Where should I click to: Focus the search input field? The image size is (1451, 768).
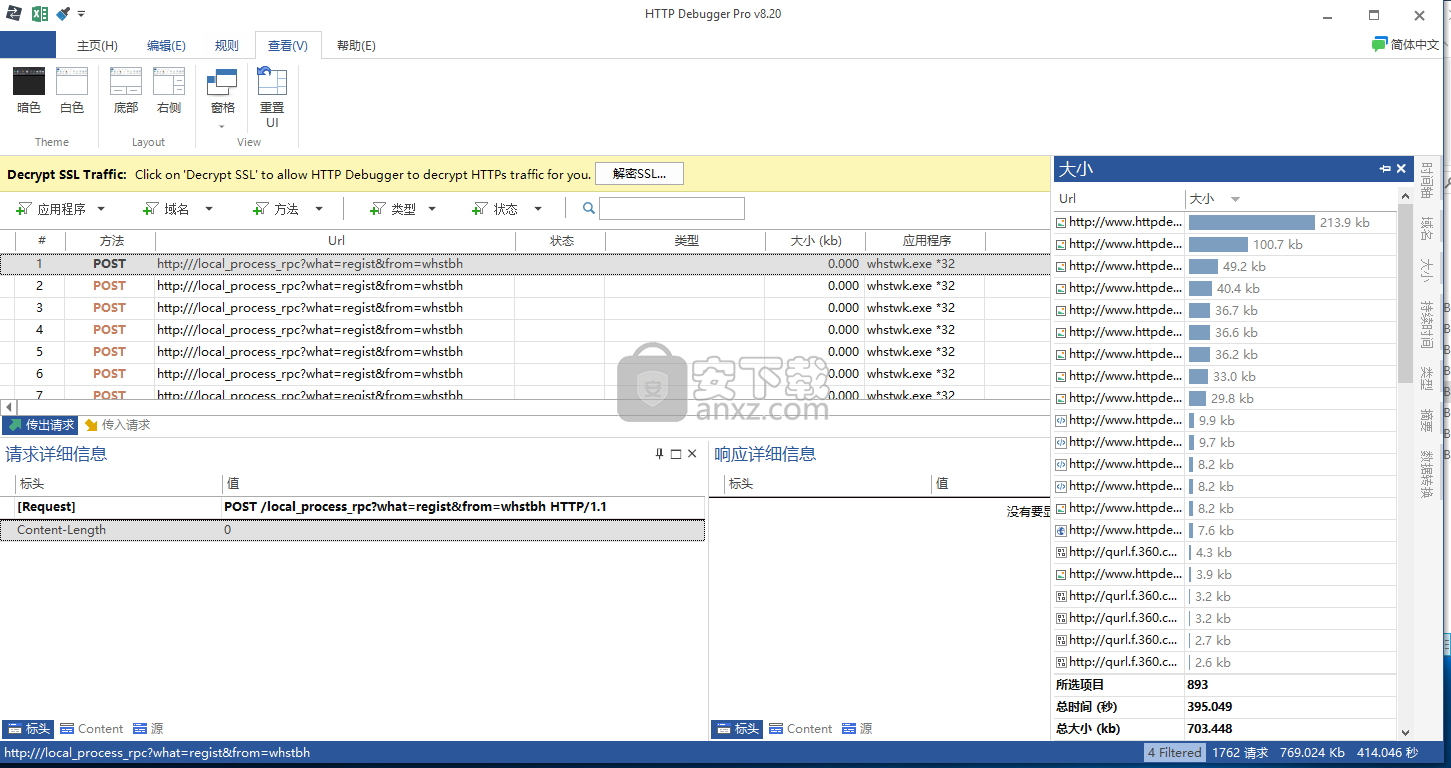(672, 208)
